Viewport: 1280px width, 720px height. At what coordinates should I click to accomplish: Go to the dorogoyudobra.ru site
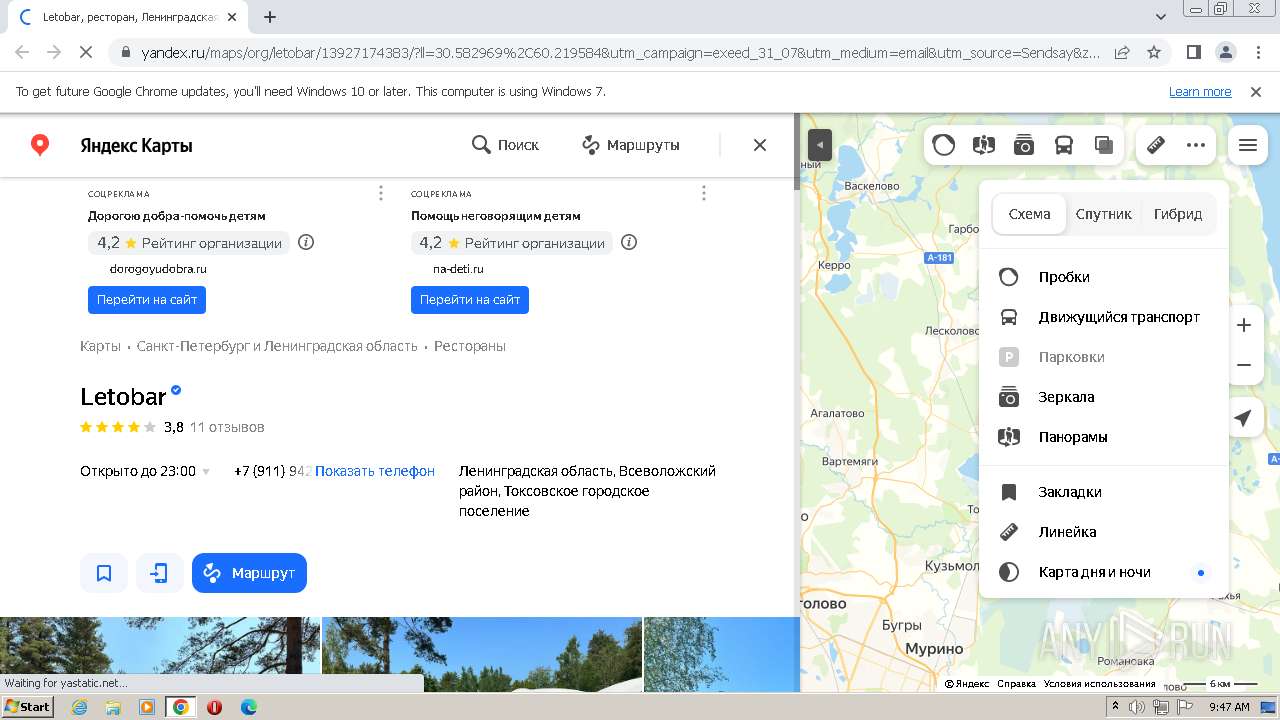[147, 300]
